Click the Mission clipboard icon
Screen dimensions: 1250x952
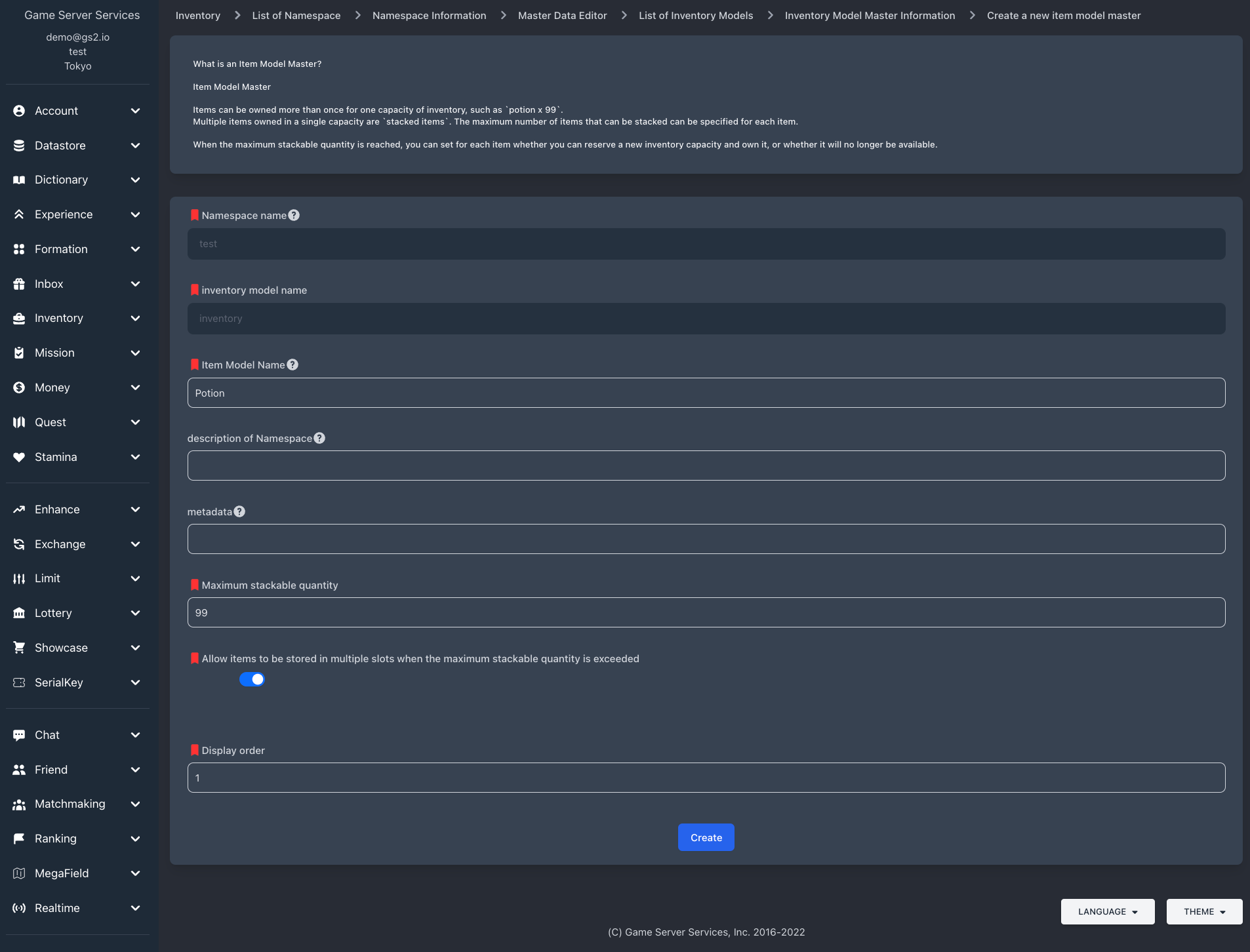(x=19, y=353)
